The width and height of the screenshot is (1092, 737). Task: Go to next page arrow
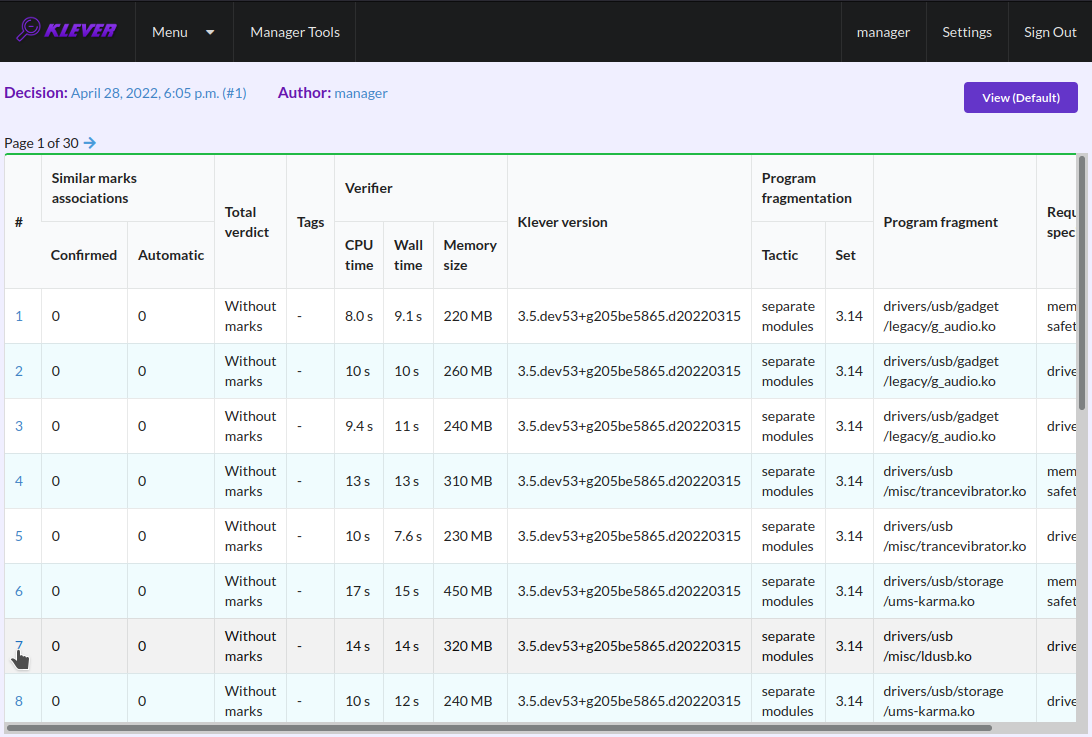[x=90, y=143]
